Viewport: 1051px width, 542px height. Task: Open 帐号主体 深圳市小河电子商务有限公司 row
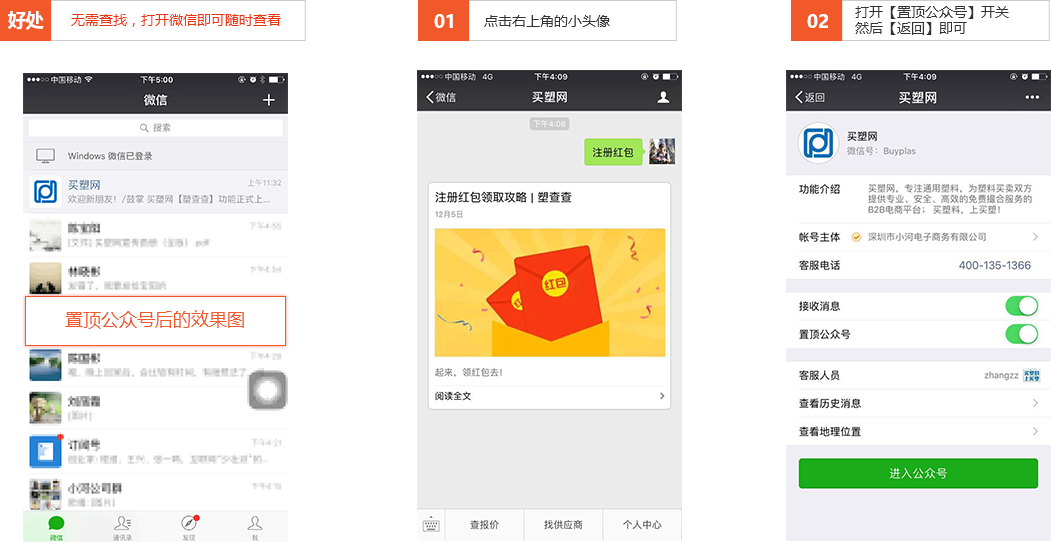(918, 237)
